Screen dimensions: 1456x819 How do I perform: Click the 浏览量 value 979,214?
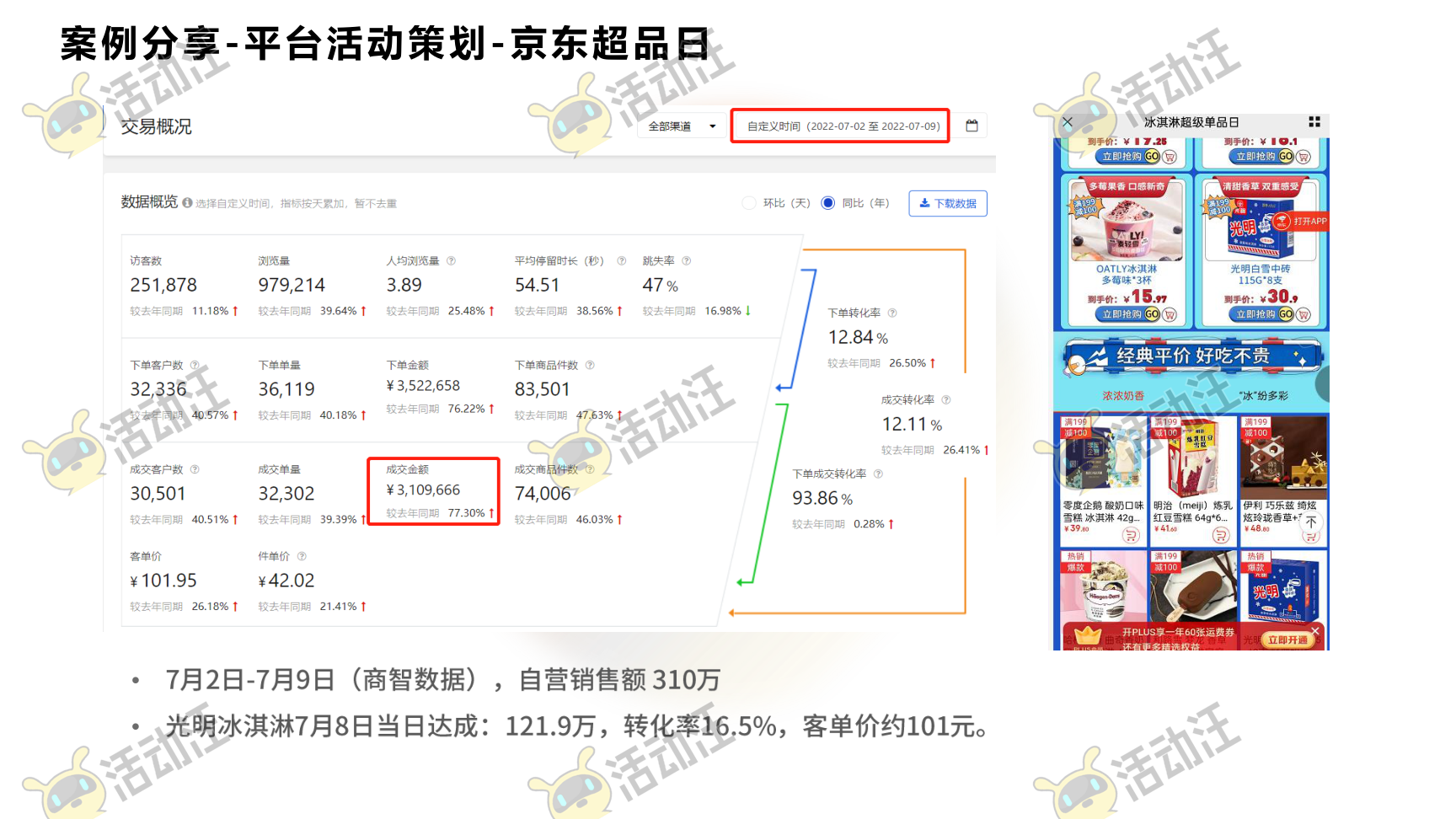pos(292,286)
